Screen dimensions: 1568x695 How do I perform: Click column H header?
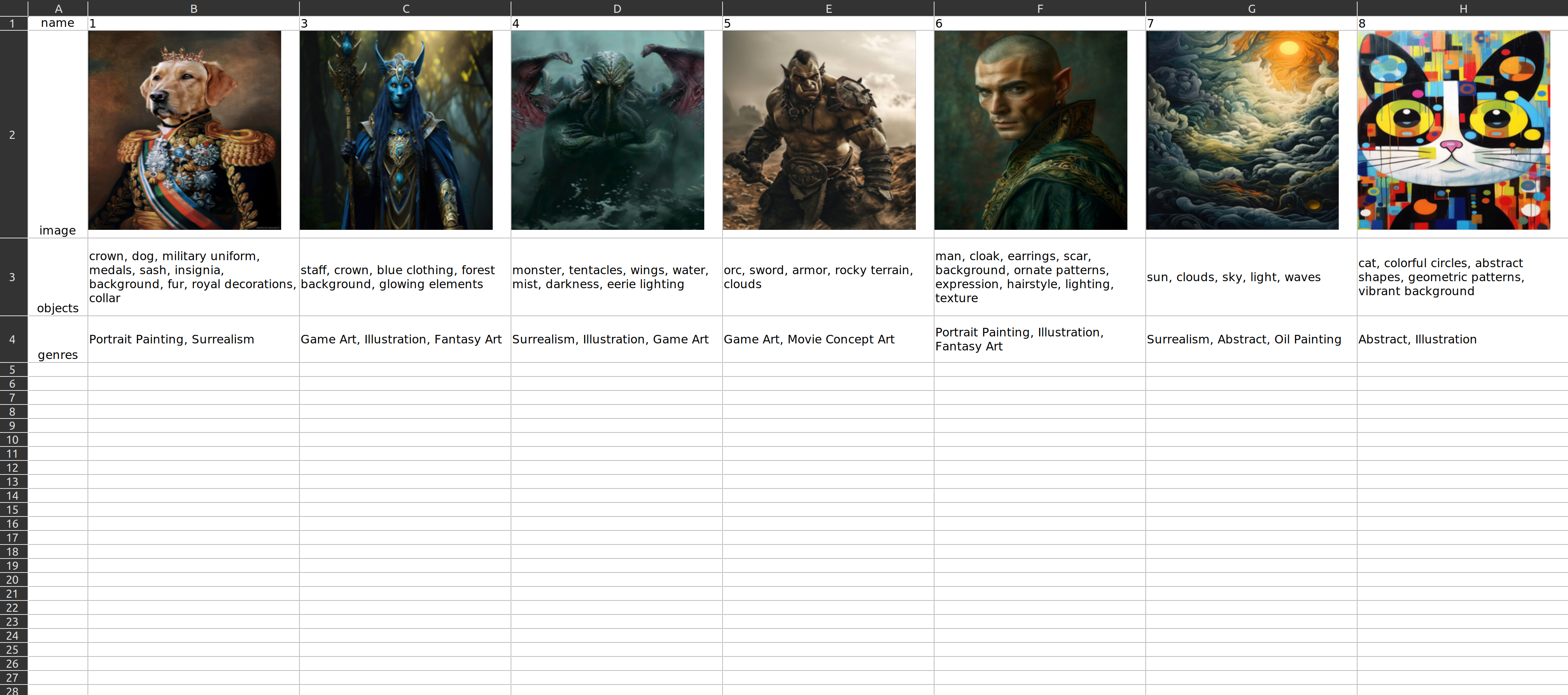pos(1463,9)
